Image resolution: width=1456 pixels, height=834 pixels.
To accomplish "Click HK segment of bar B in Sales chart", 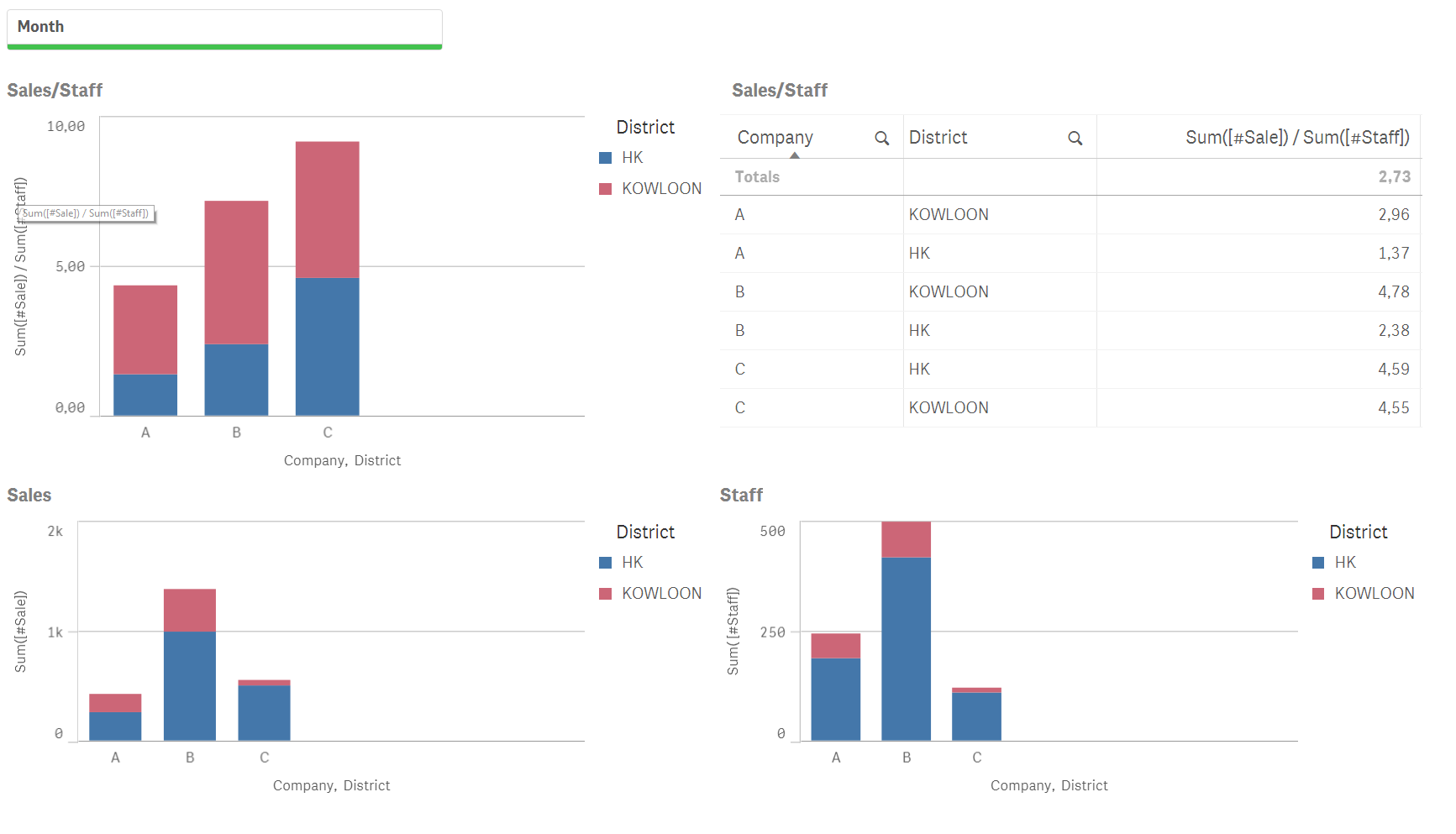I will coord(190,686).
